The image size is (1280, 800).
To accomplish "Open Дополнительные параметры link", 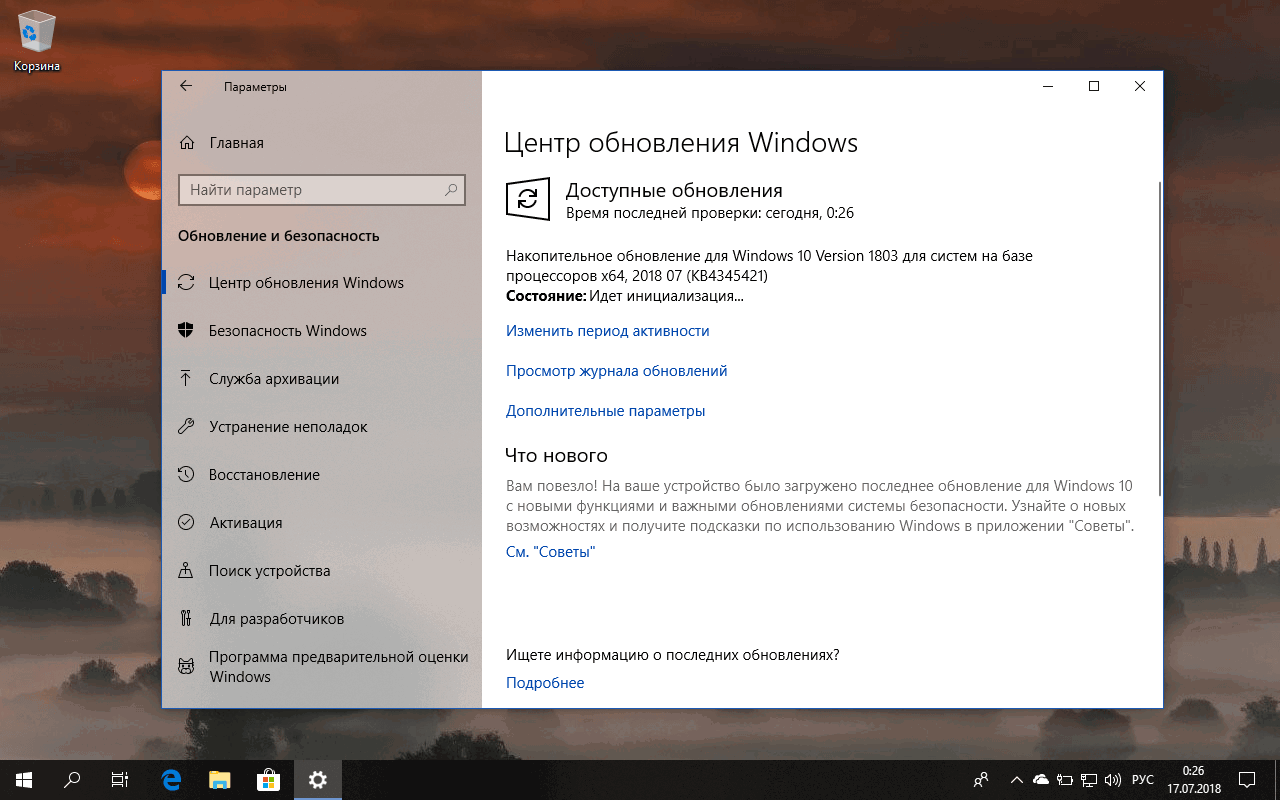I will (x=605, y=410).
